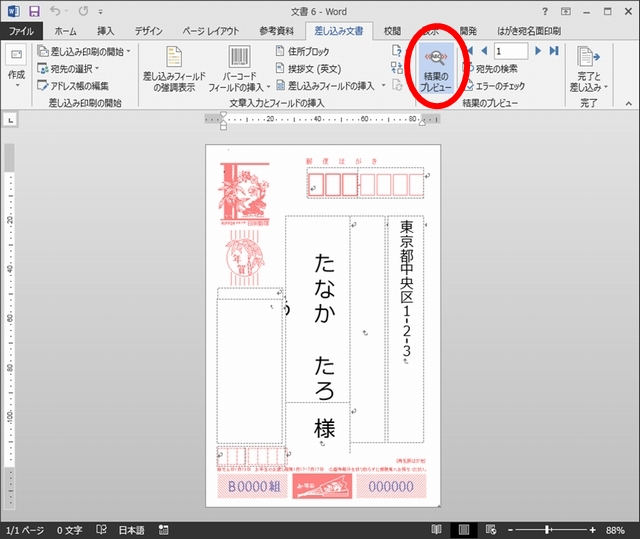Expand バーコードフィールドの挿入 arrow
Screen dimensions: 640x539
point(268,87)
